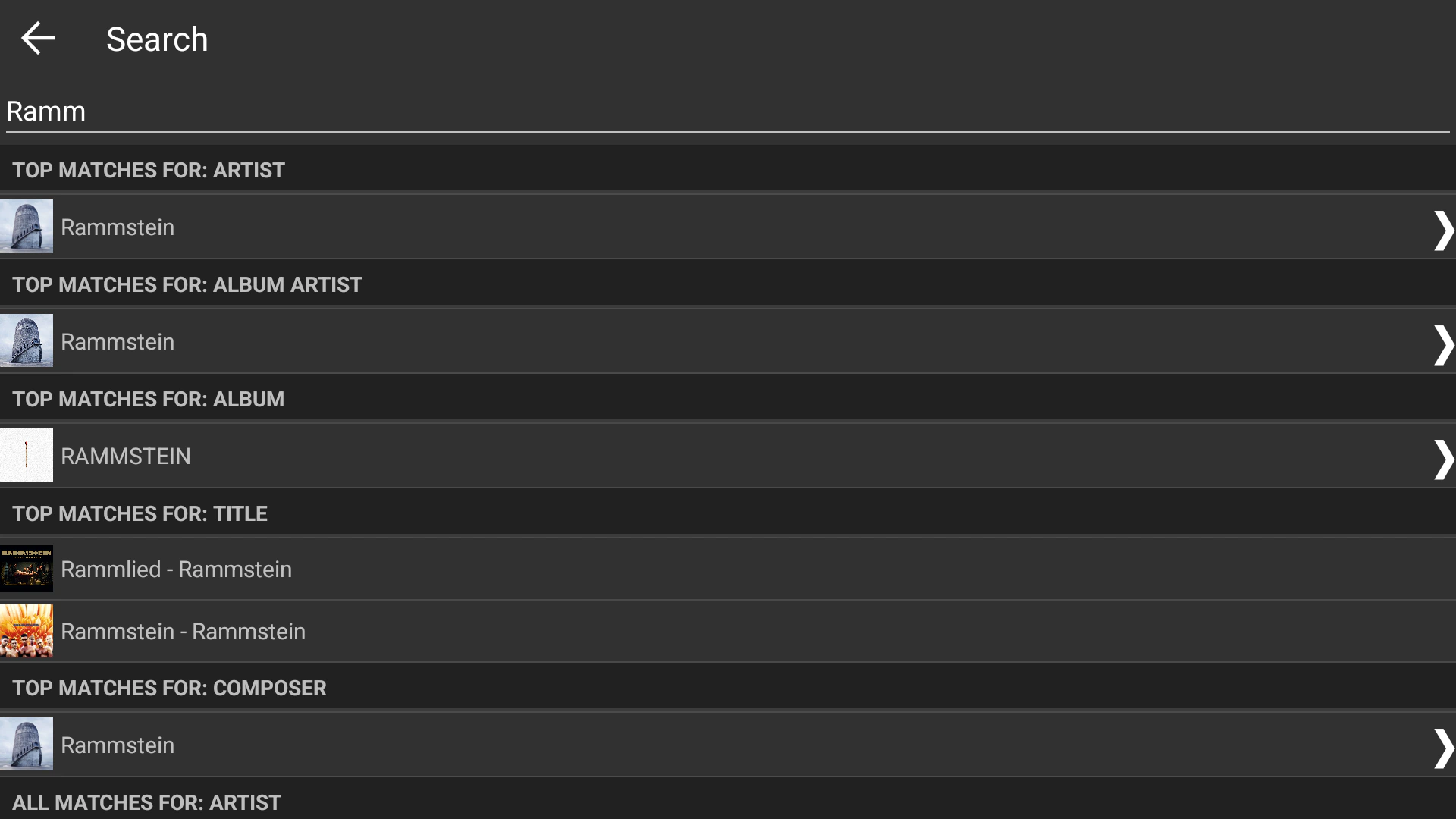Click composer Rammstein cover thumbnail
The height and width of the screenshot is (819, 1456).
pyautogui.click(x=27, y=744)
